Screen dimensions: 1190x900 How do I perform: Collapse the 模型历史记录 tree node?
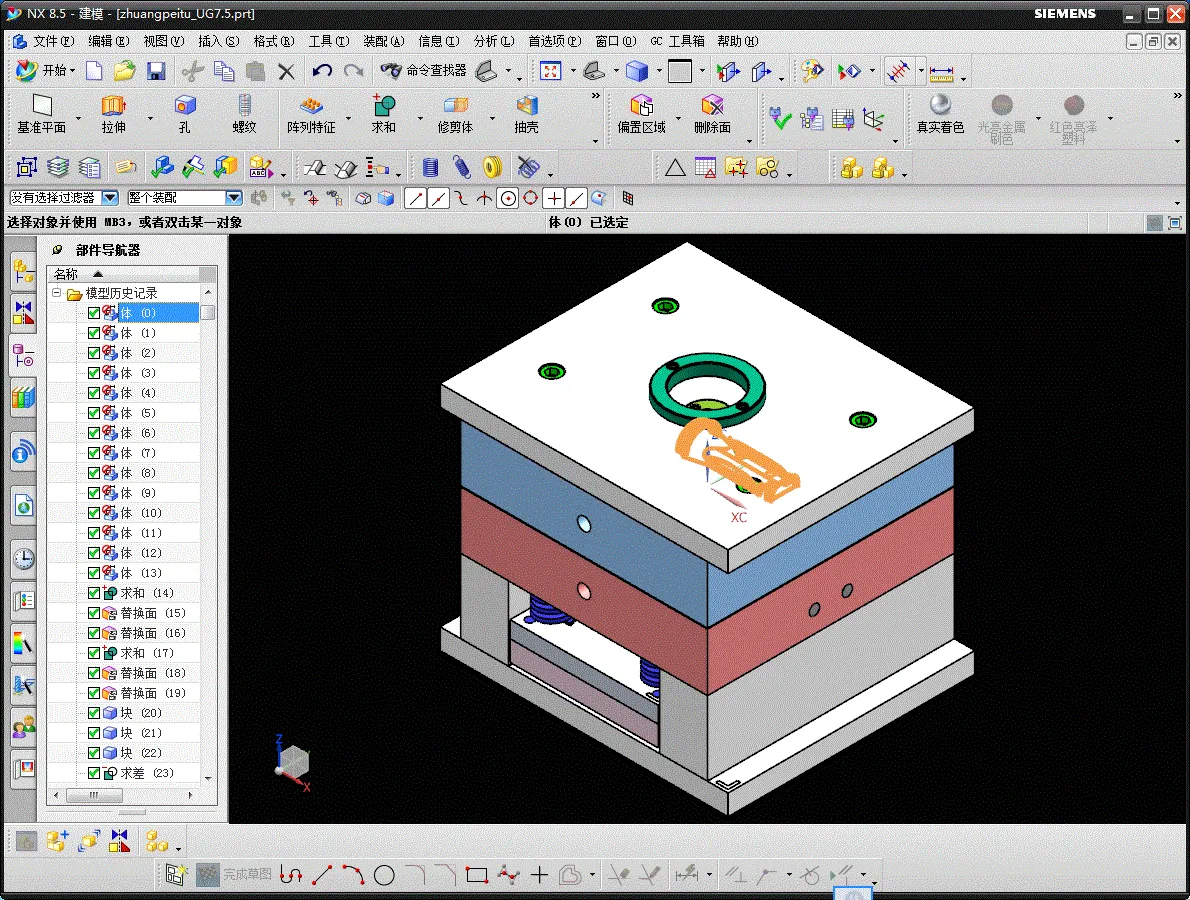point(57,294)
